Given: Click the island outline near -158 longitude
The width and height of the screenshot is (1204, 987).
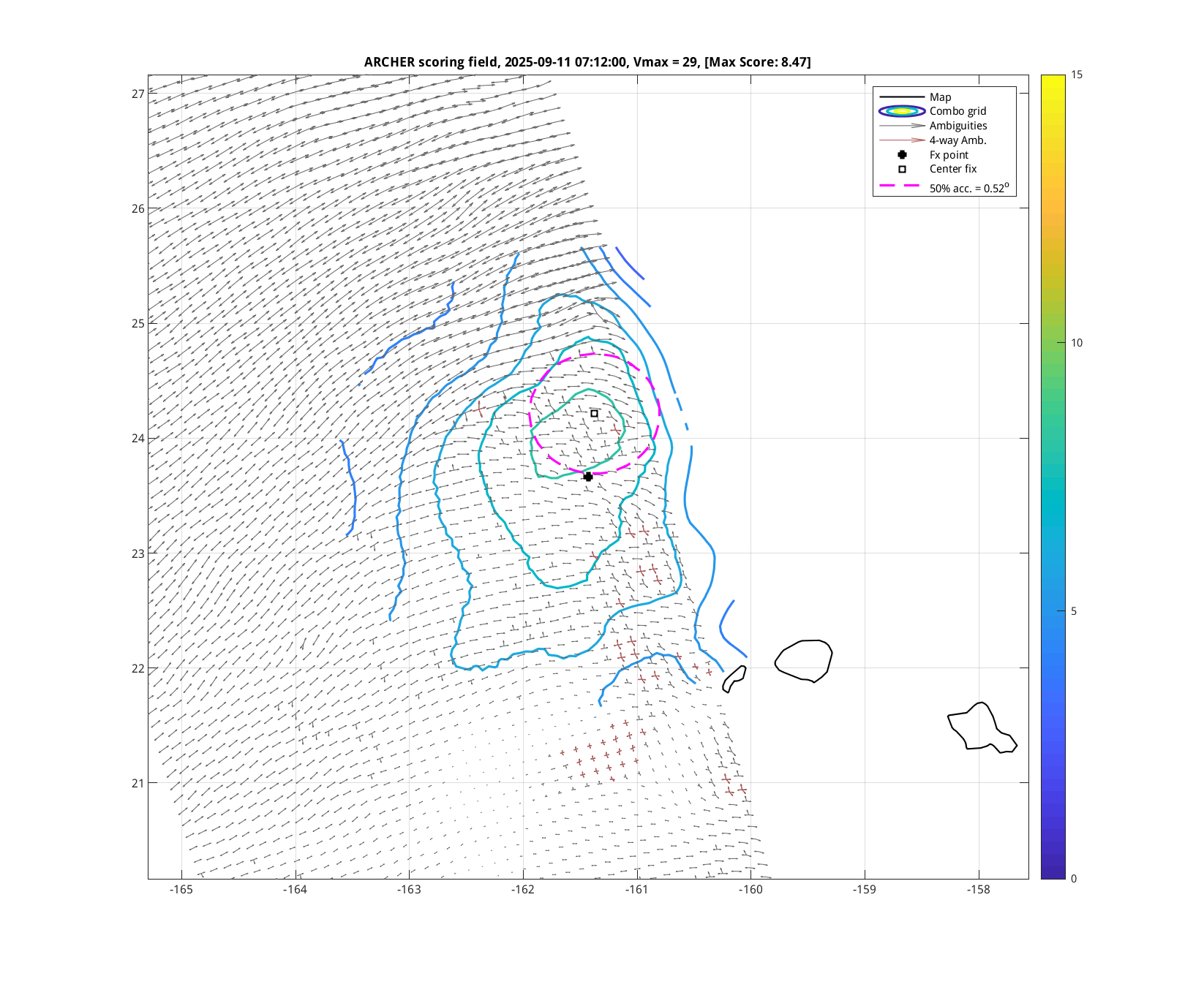Looking at the screenshot, I should point(982,727).
